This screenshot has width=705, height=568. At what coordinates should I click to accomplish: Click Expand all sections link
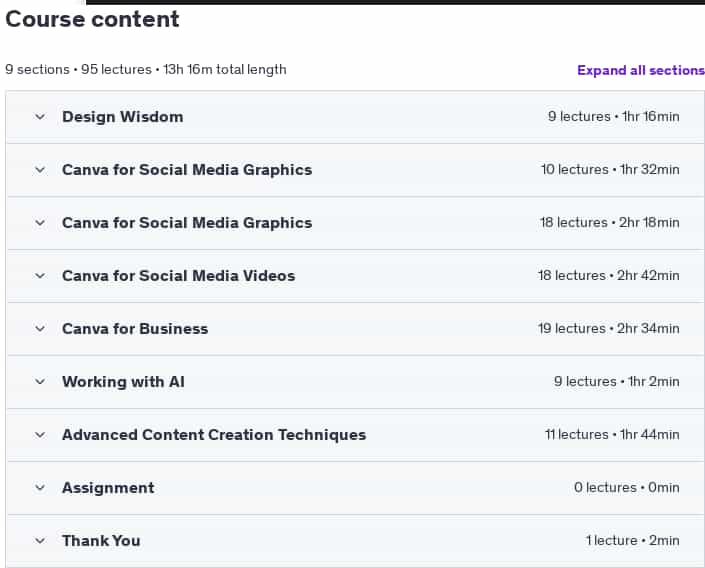[641, 70]
